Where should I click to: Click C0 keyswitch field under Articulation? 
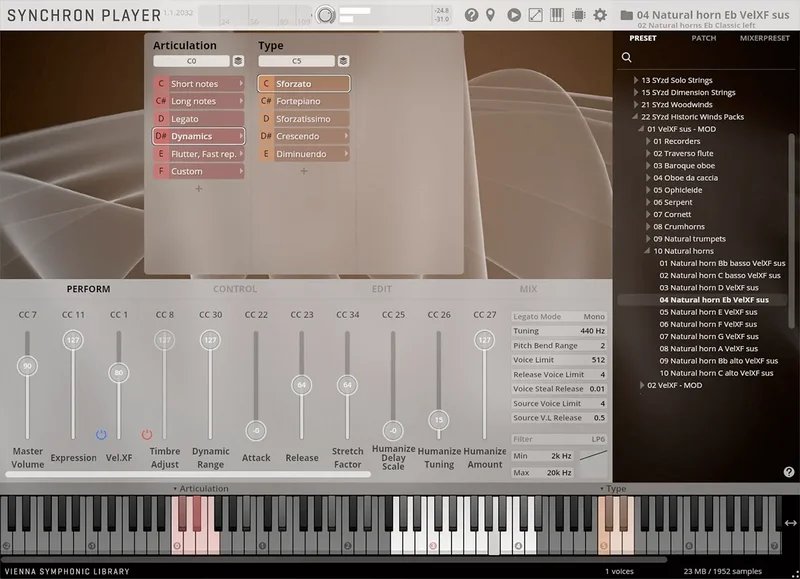click(191, 61)
